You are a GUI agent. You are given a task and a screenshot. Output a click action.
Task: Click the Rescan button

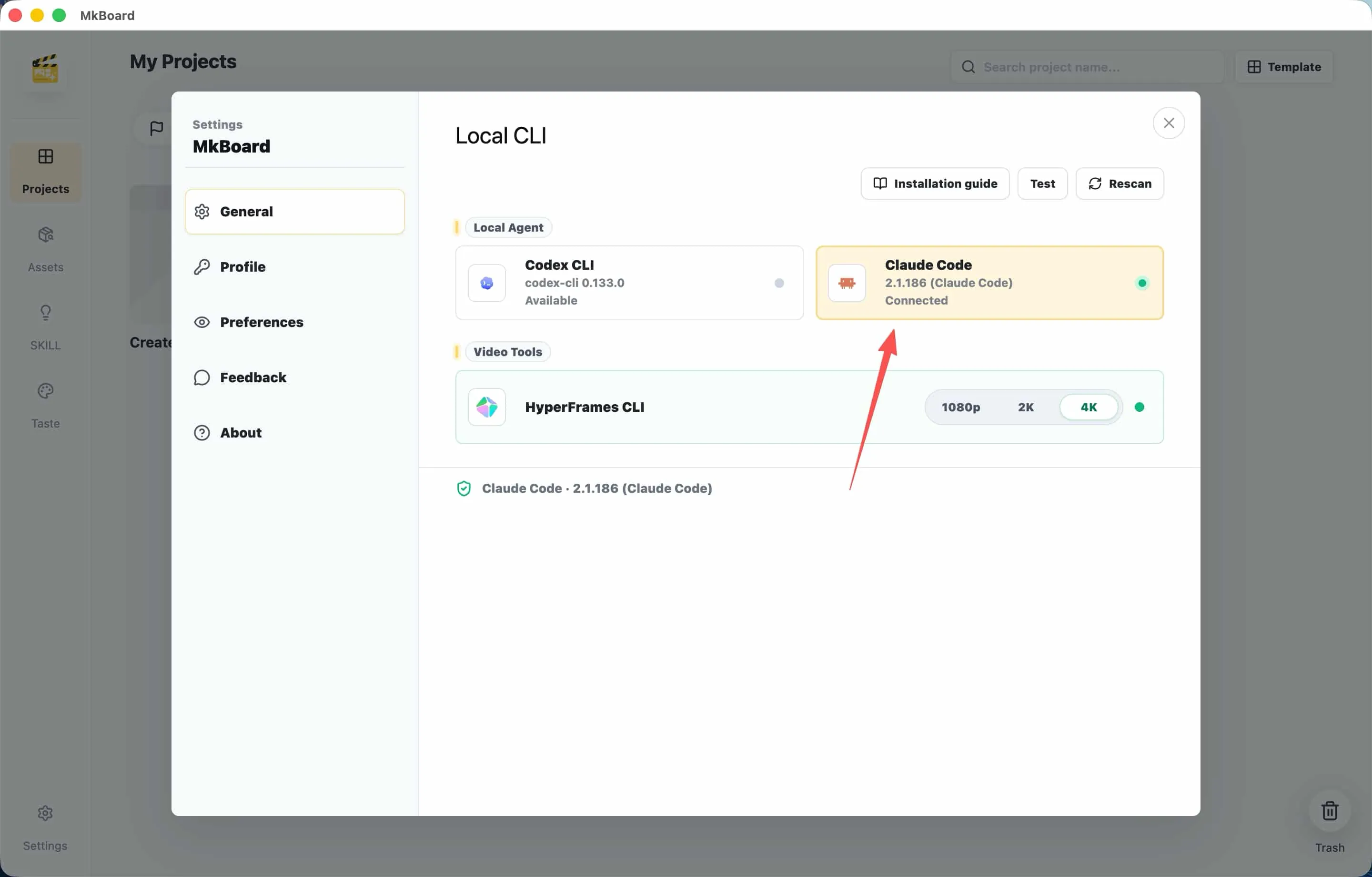[1119, 184]
